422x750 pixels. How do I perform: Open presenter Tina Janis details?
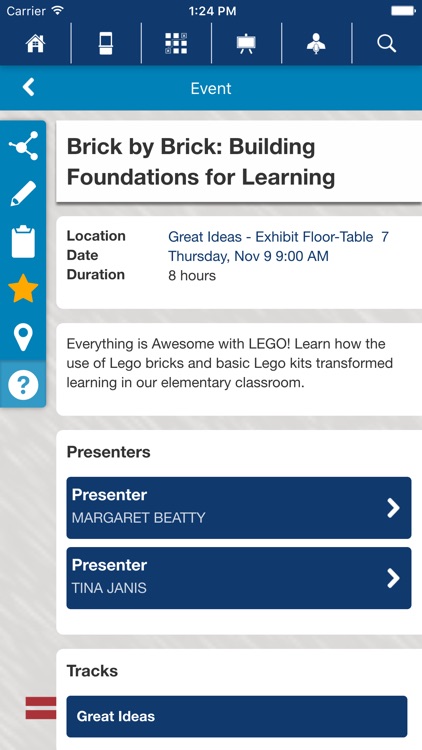click(239, 578)
